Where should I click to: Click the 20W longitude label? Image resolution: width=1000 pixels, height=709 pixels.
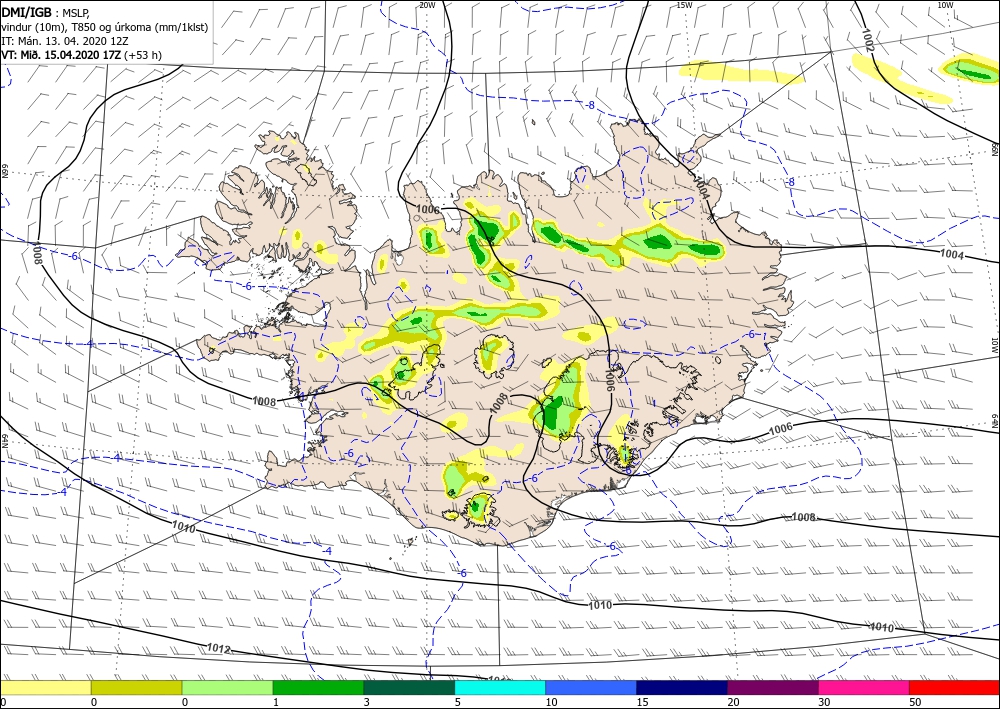coord(427,4)
